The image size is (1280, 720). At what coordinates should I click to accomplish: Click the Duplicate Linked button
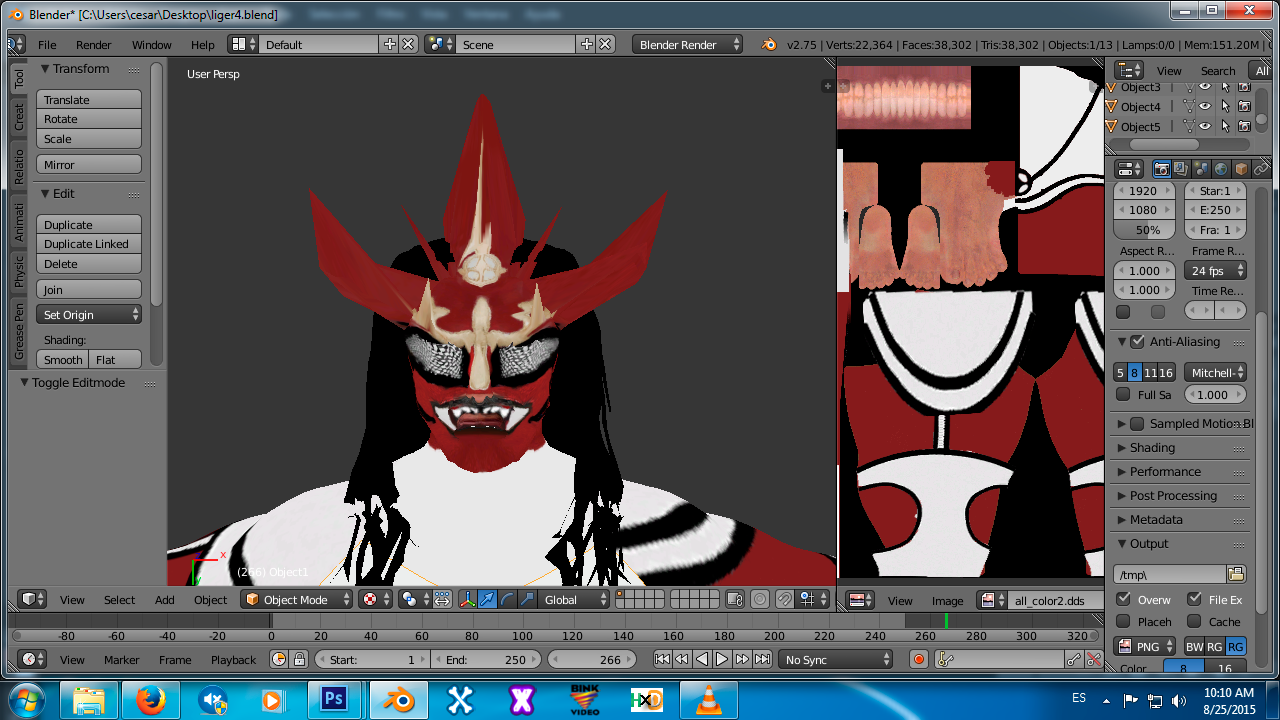point(89,244)
